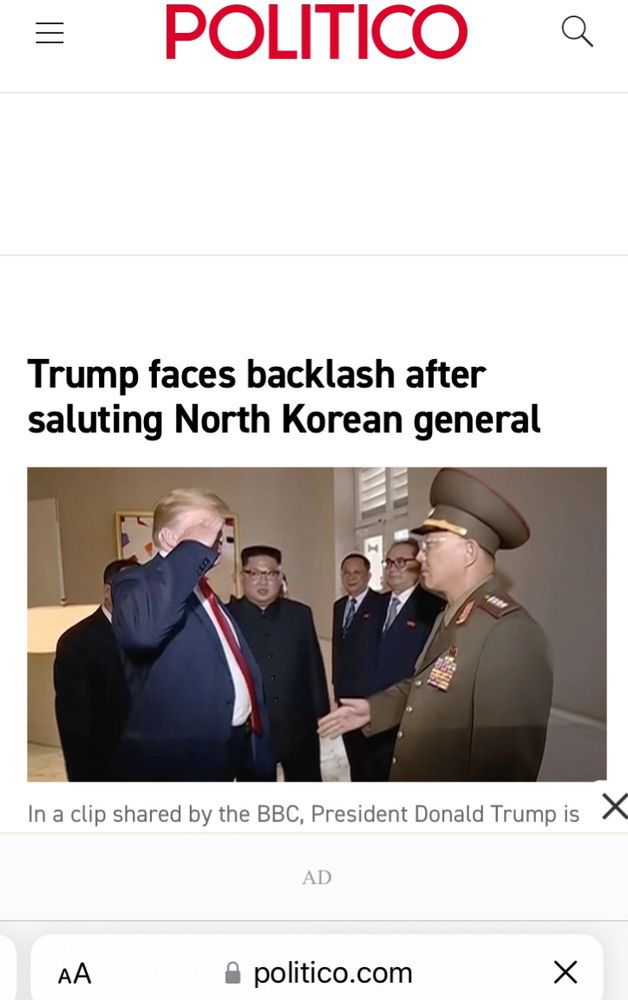Tap the empty ad space below header
This screenshot has height=1000, width=628.
pyautogui.click(x=314, y=174)
